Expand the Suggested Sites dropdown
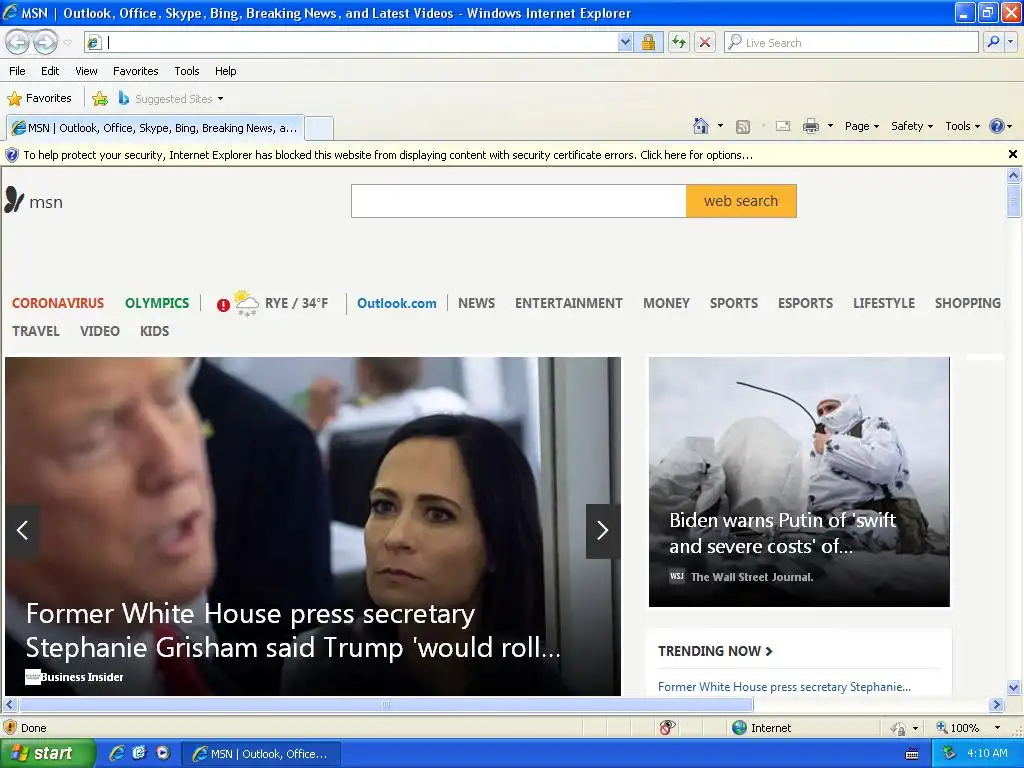The height and width of the screenshot is (768, 1024). point(220,99)
